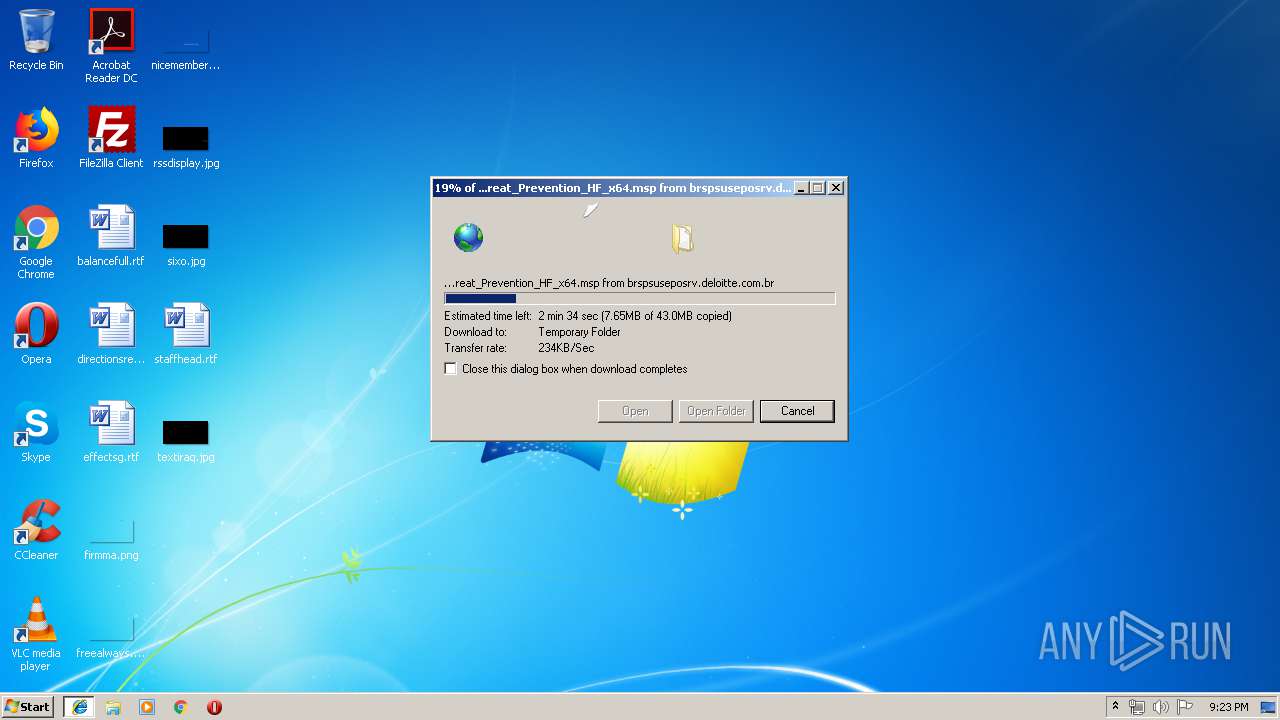Viewport: 1280px width, 720px height.
Task: Open the volume control tray icon
Action: pyautogui.click(x=1161, y=707)
